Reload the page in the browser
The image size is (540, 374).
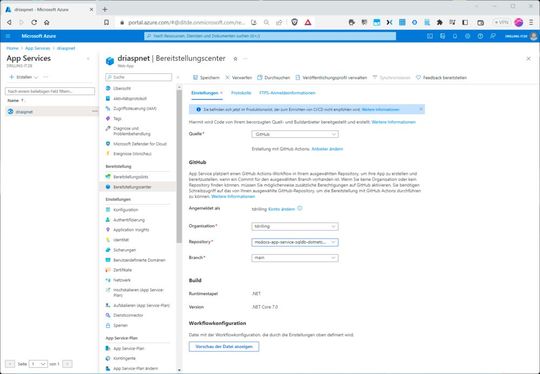(34, 22)
